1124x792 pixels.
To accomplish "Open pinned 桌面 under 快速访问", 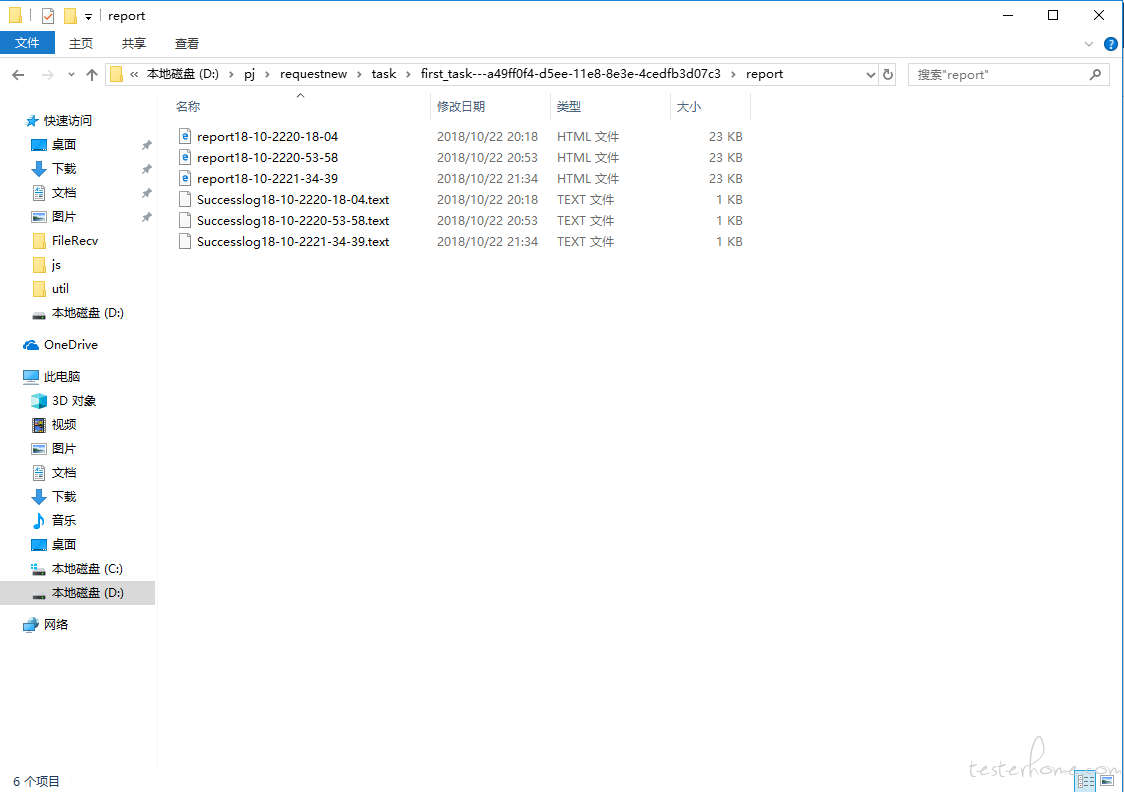I will click(64, 145).
